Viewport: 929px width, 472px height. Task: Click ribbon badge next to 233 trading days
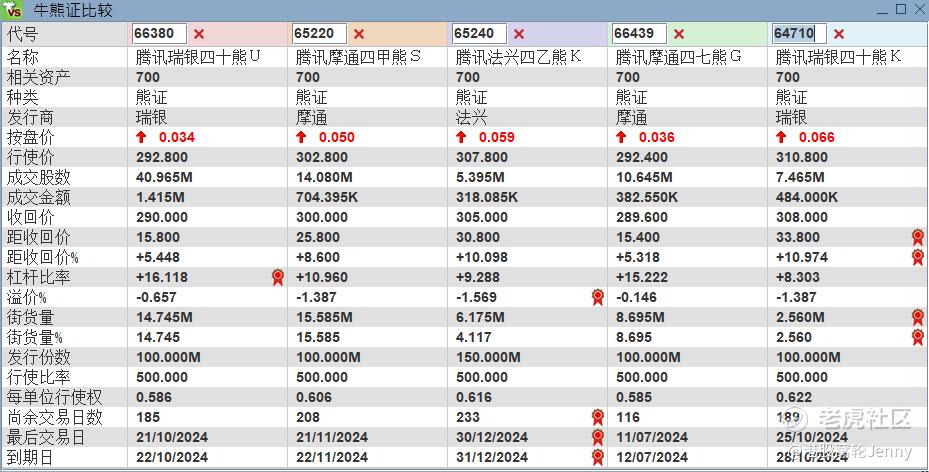pyautogui.click(x=598, y=418)
